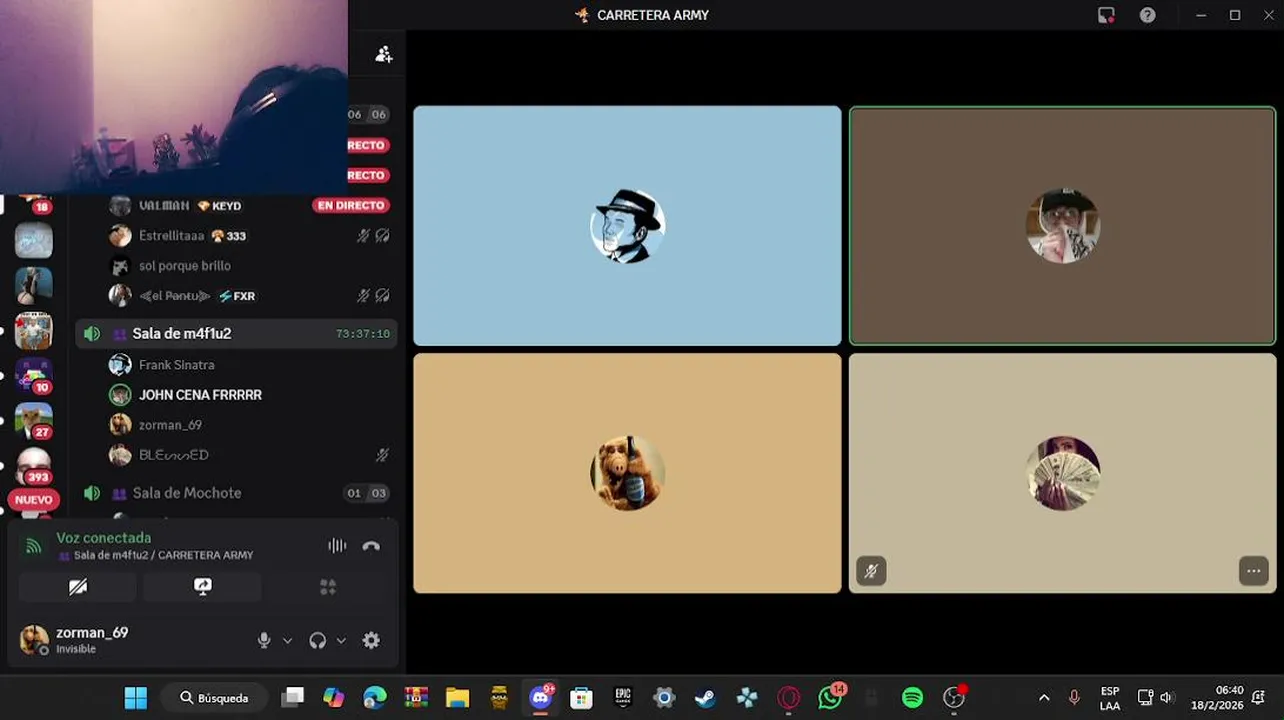
Task: Open user settings gear
Action: tap(371, 641)
